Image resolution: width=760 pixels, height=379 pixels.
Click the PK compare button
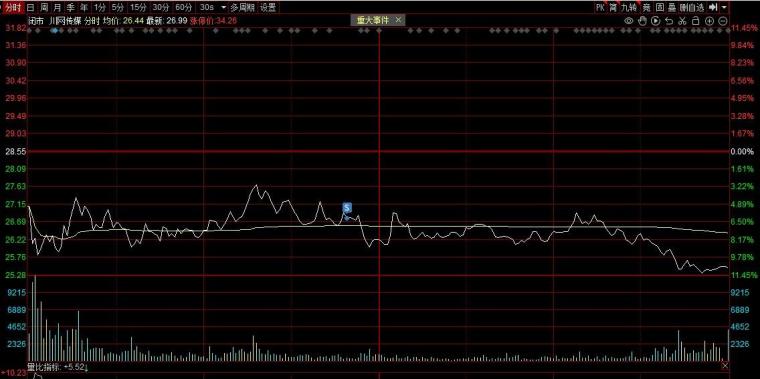[x=601, y=7]
